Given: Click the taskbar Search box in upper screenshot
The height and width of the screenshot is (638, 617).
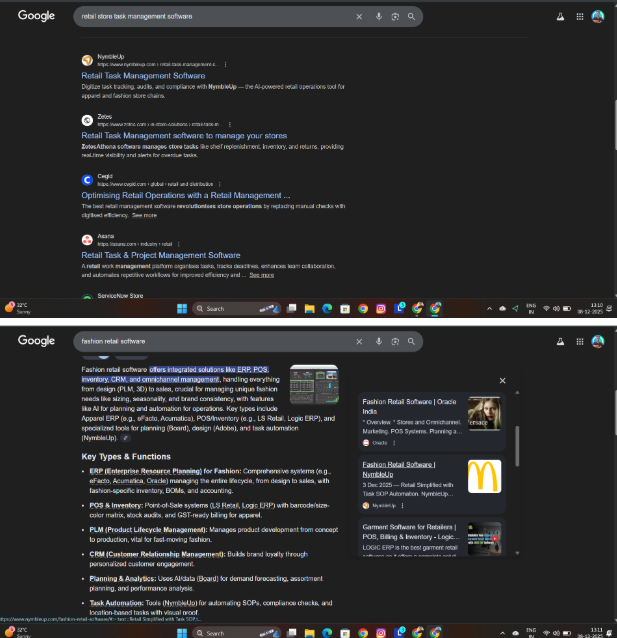Looking at the screenshot, I should 236,309.
